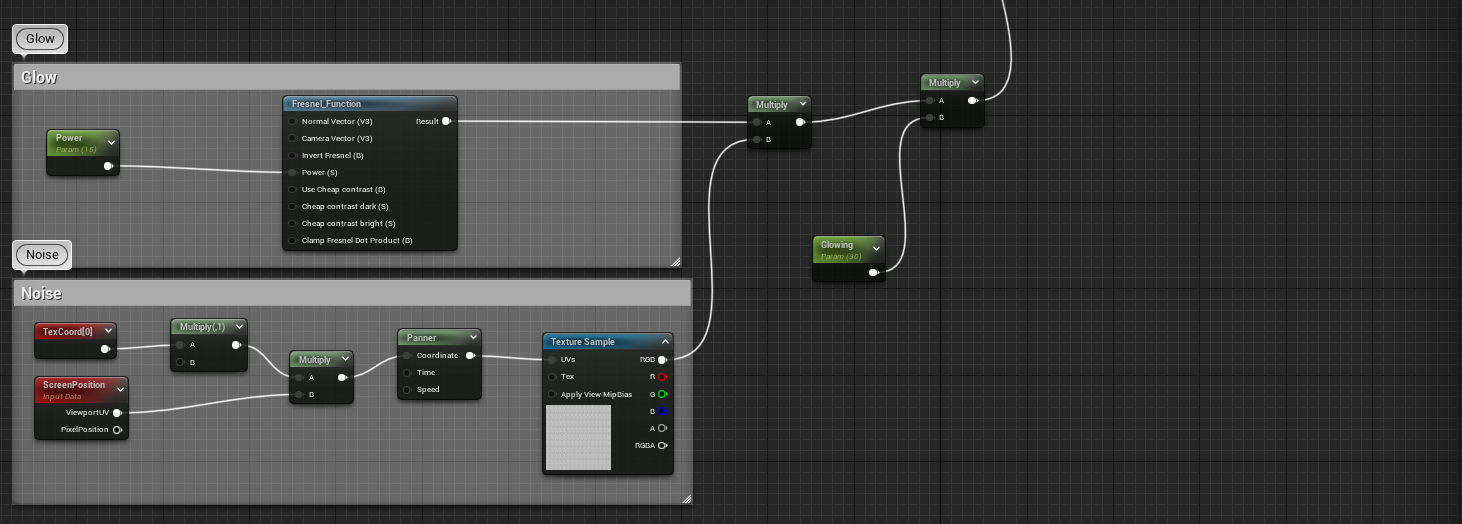Click the Panner Speed input pin

click(x=407, y=390)
